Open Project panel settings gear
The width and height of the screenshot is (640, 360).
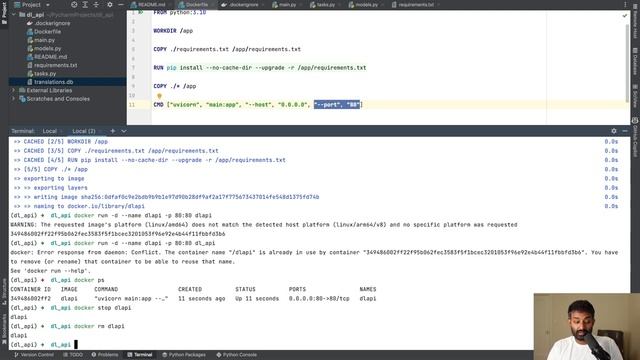pyautogui.click(x=110, y=5)
